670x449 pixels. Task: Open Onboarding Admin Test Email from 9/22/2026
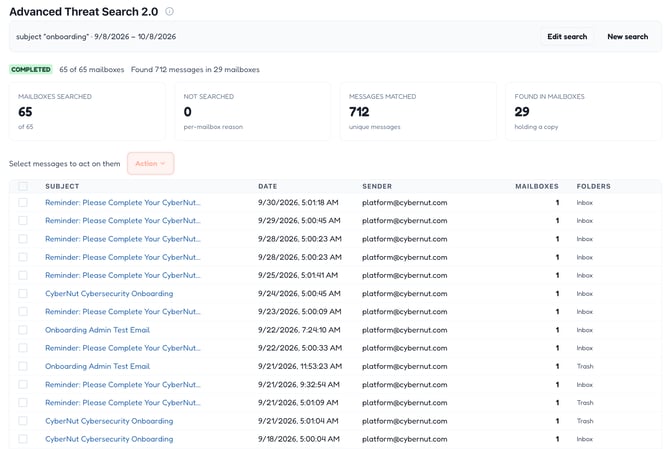point(97,330)
